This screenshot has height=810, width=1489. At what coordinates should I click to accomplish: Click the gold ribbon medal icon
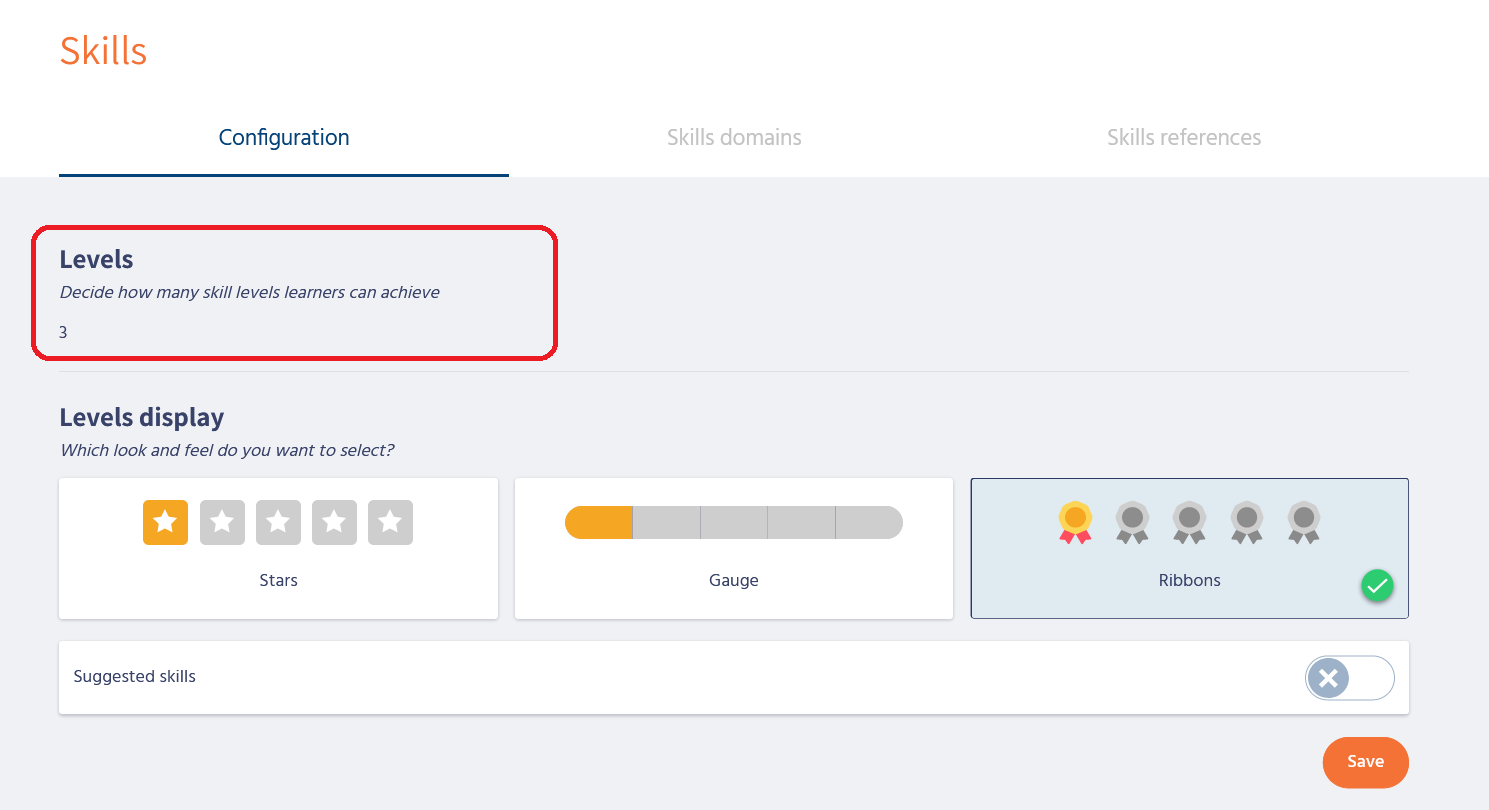click(x=1075, y=522)
